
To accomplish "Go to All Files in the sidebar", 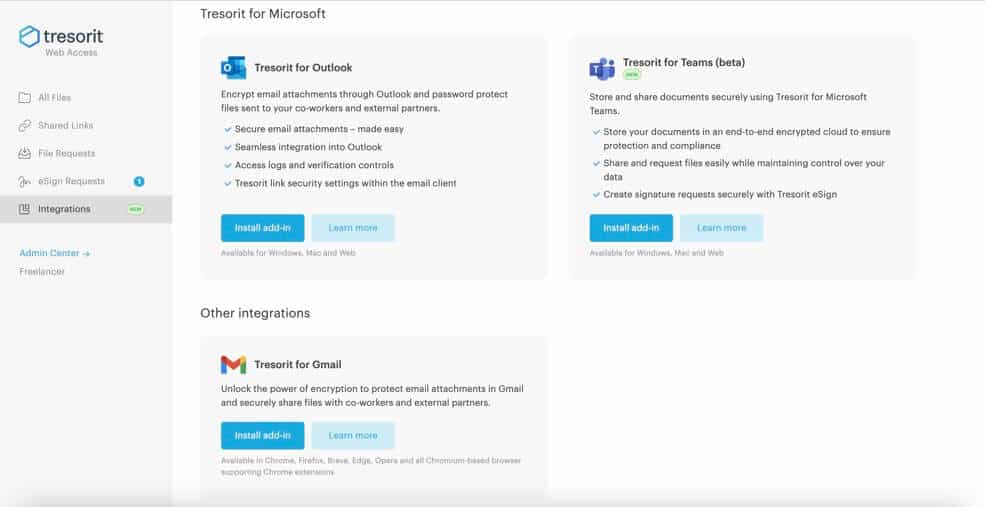I will [54, 97].
